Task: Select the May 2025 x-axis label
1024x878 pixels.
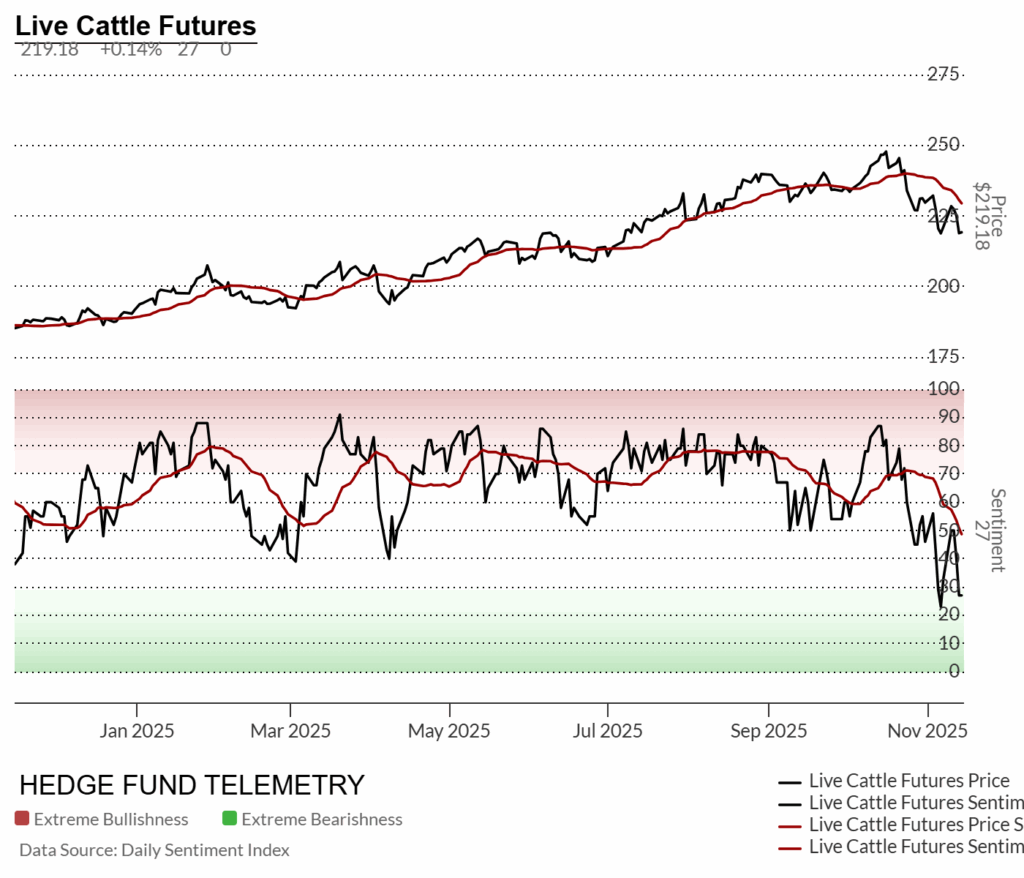Action: (x=449, y=731)
